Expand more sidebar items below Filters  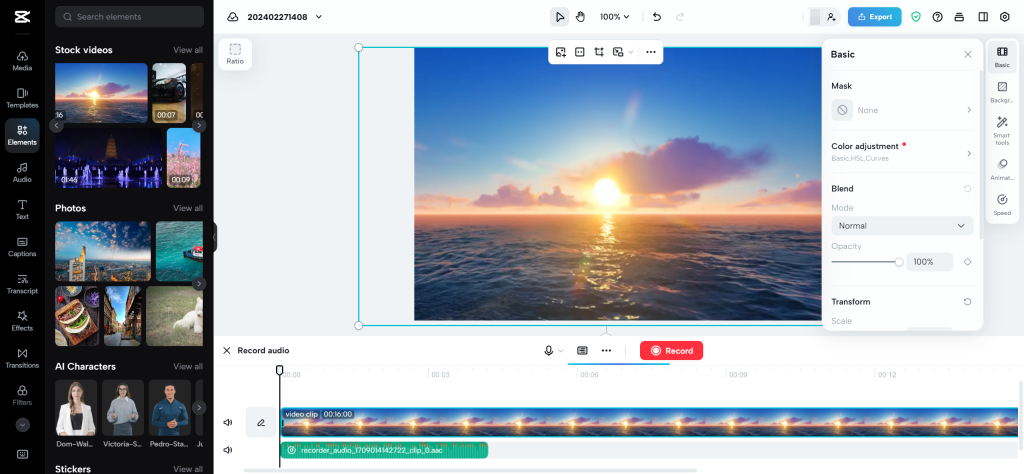[x=22, y=424]
